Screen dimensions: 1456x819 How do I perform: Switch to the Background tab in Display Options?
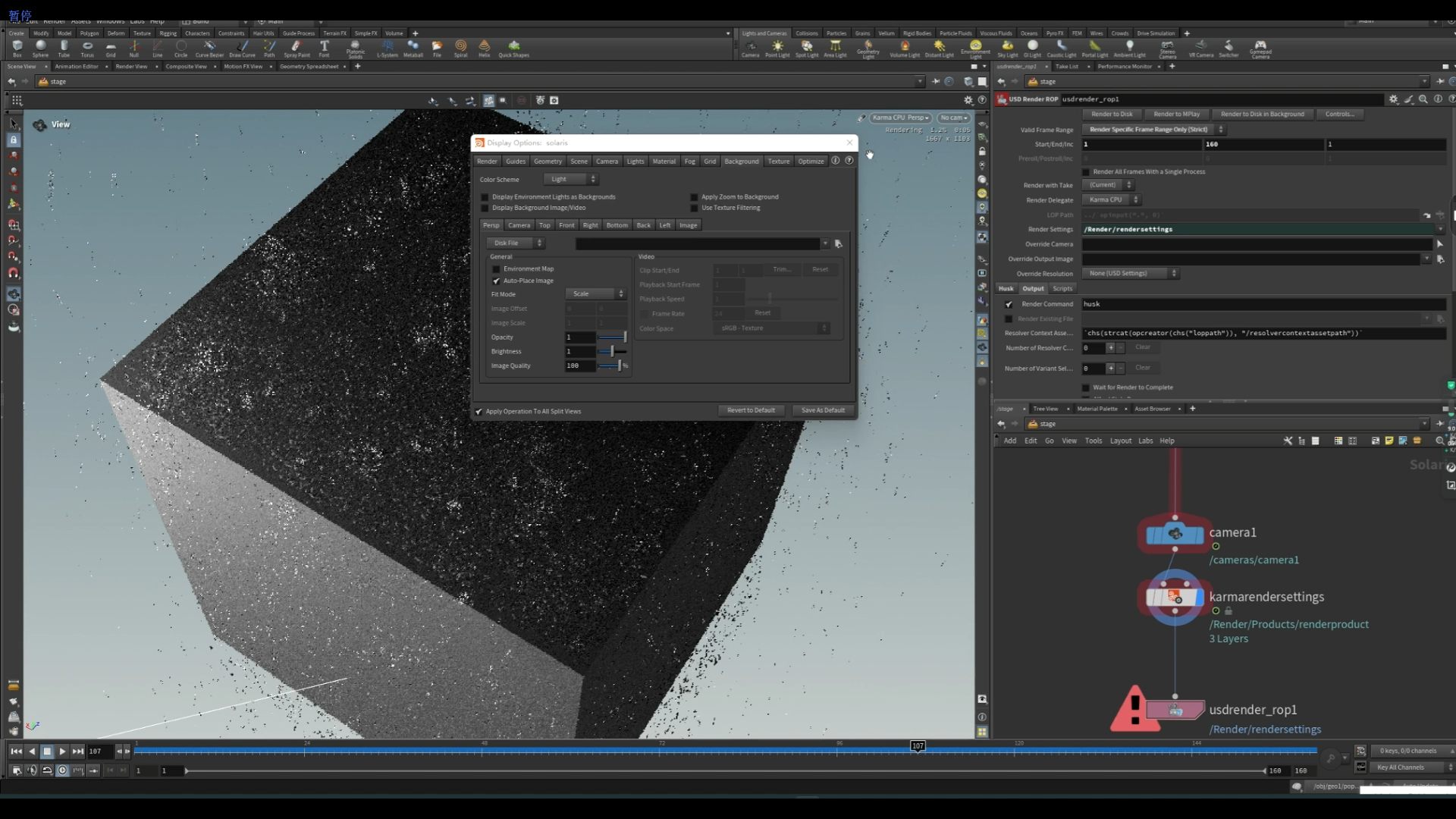[x=741, y=161]
